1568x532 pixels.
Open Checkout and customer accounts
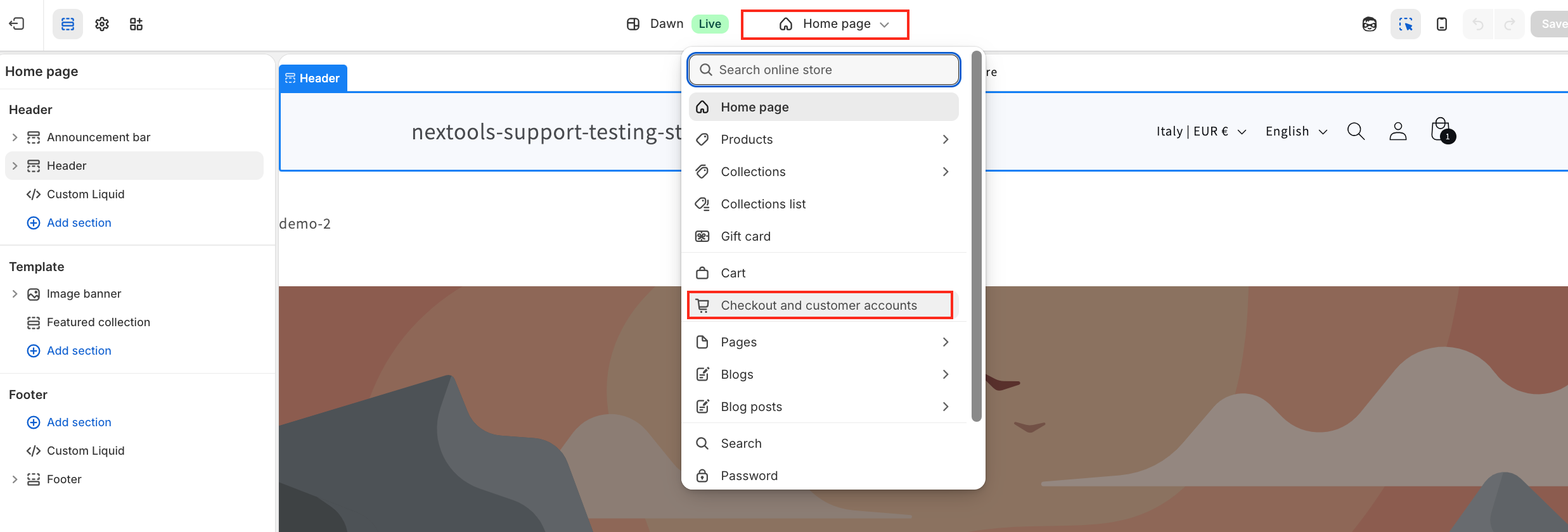pos(824,305)
